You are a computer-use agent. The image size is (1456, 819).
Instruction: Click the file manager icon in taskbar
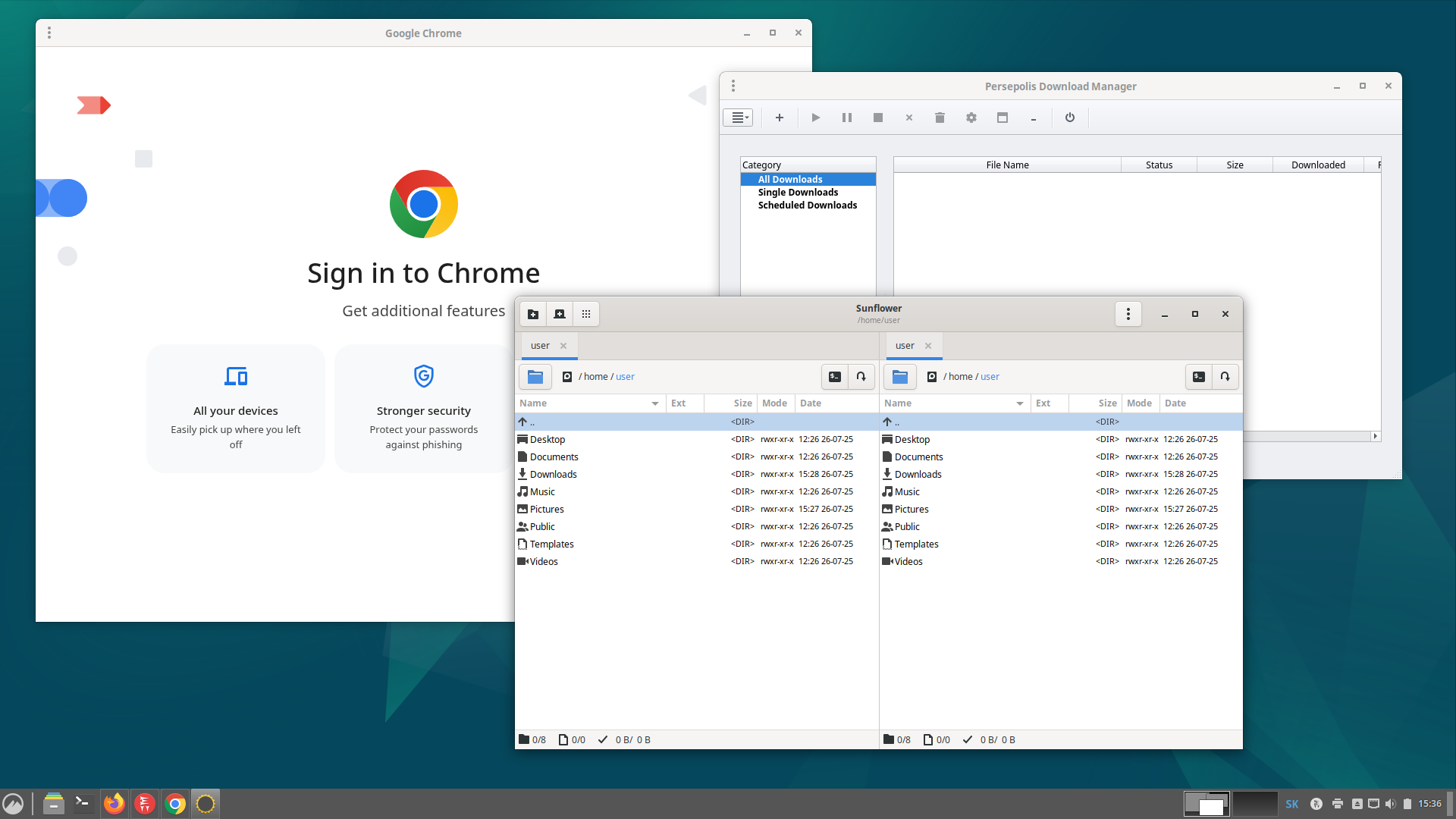point(53,804)
